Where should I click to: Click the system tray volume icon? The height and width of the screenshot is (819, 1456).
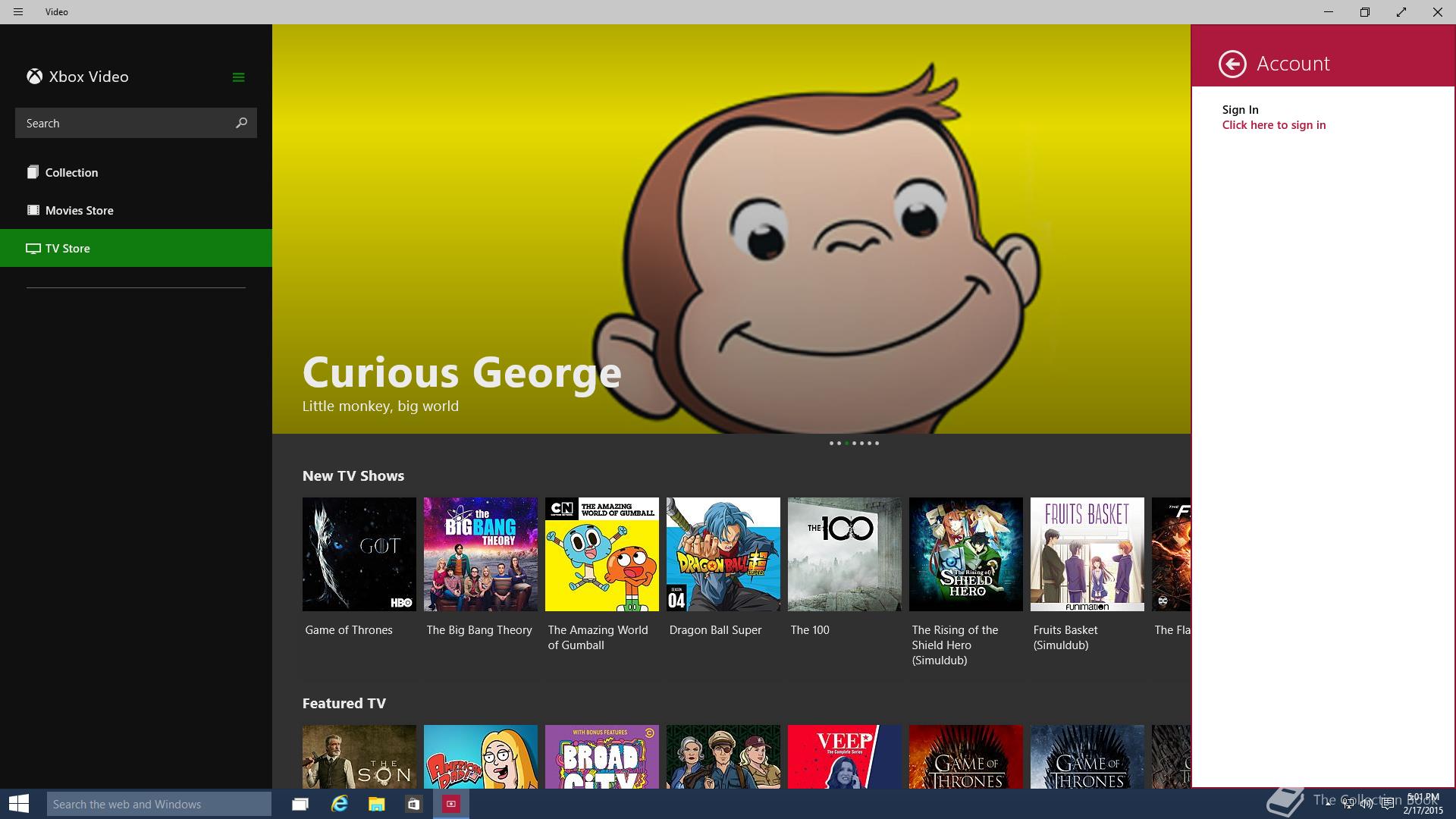click(1367, 804)
